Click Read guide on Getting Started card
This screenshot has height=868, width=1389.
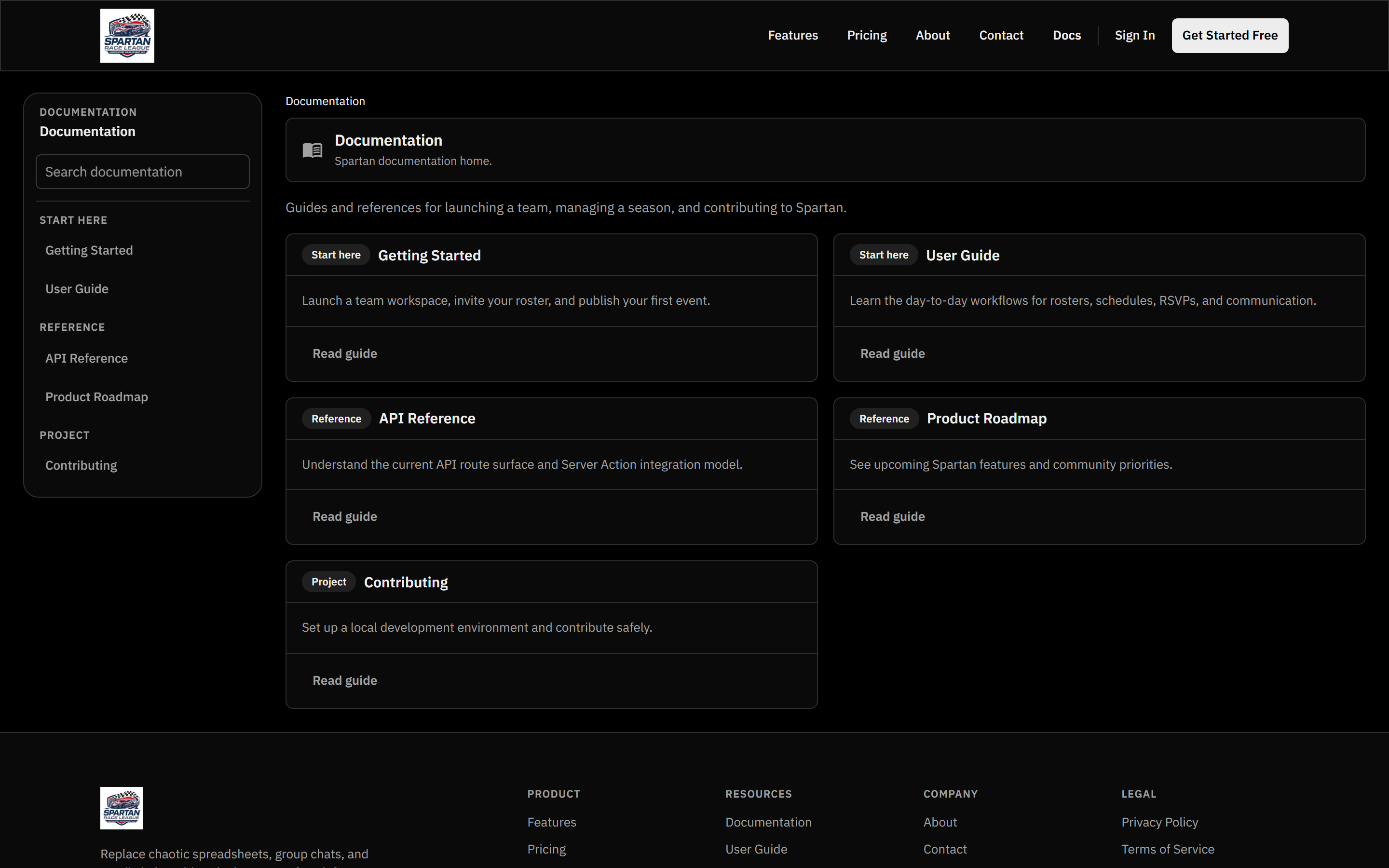click(x=344, y=353)
